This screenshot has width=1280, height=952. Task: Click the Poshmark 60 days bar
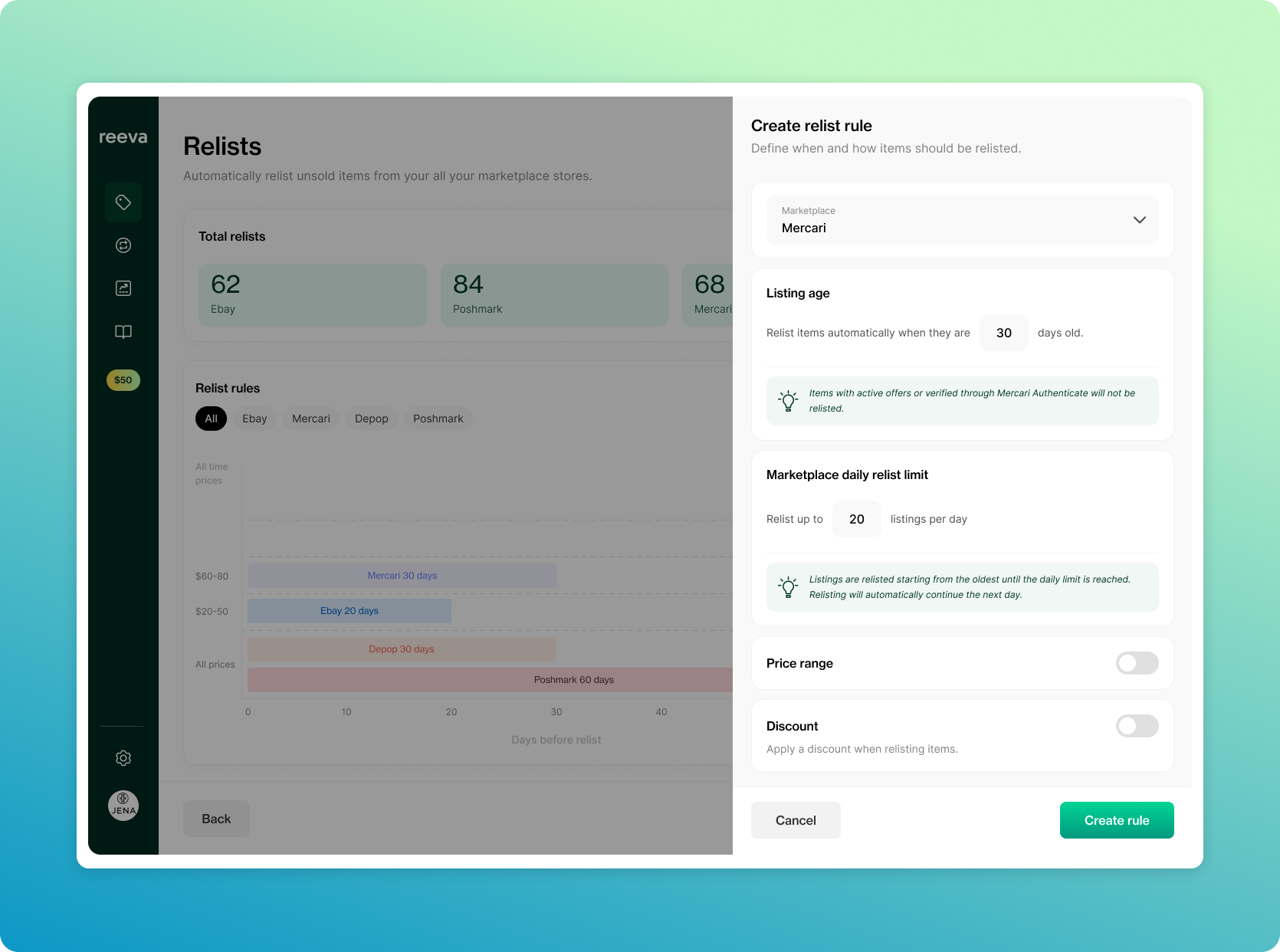pos(491,680)
